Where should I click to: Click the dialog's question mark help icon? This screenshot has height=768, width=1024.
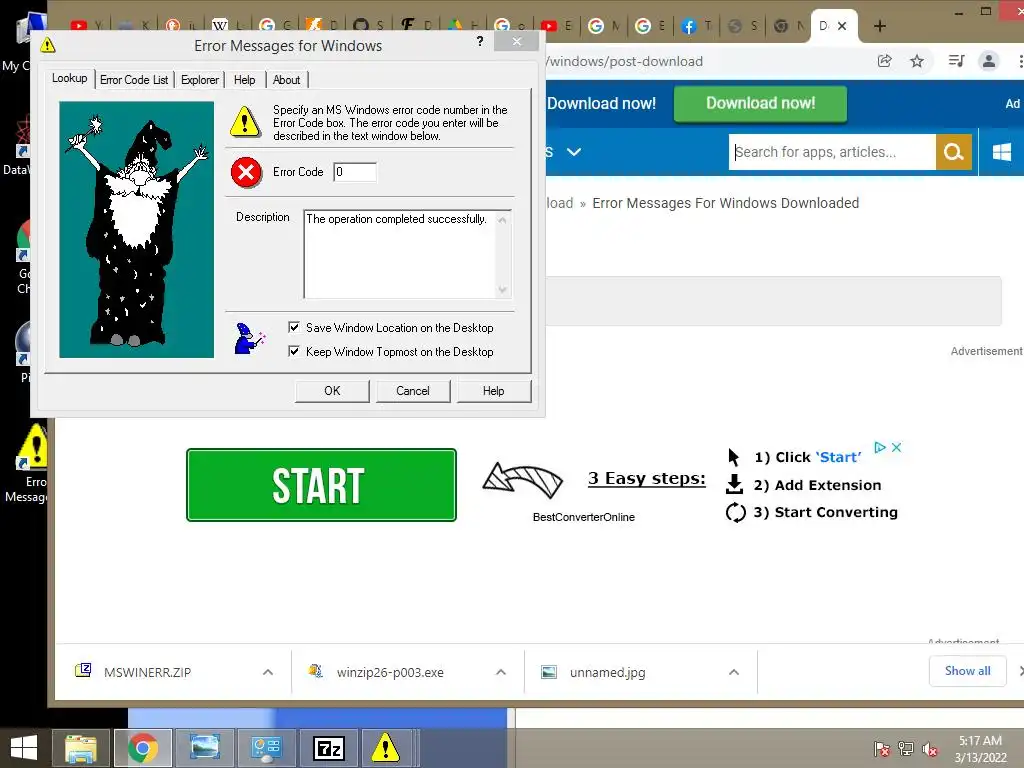pyautogui.click(x=480, y=41)
